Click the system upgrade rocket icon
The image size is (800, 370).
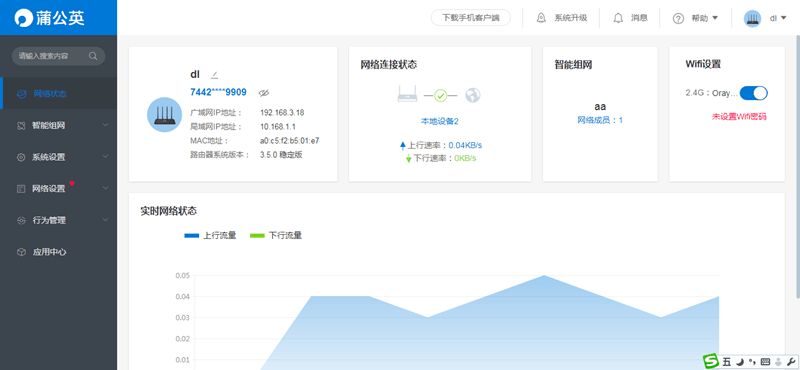coord(541,18)
